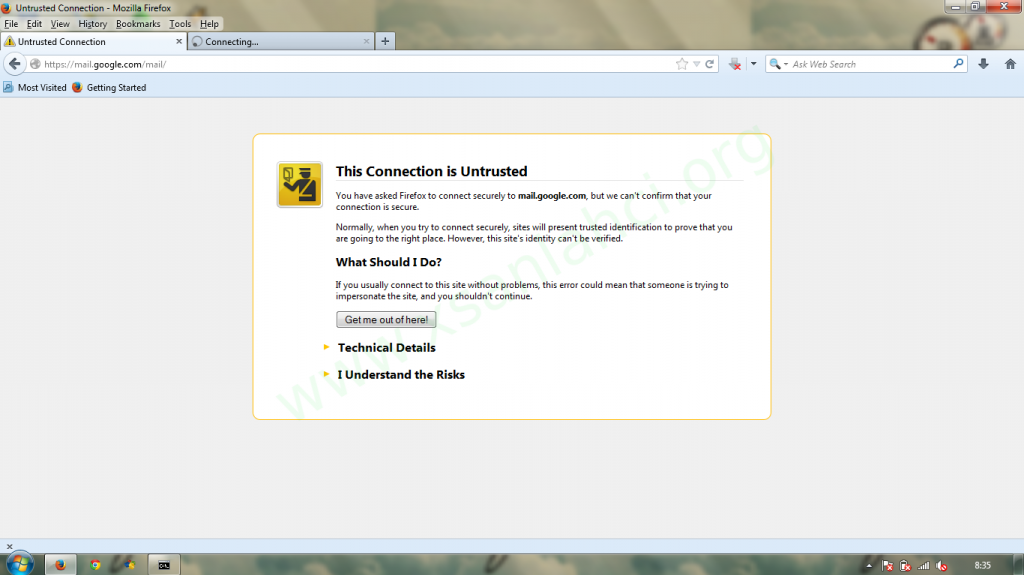Open the Edit menu
The image size is (1024, 575).
tap(34, 24)
